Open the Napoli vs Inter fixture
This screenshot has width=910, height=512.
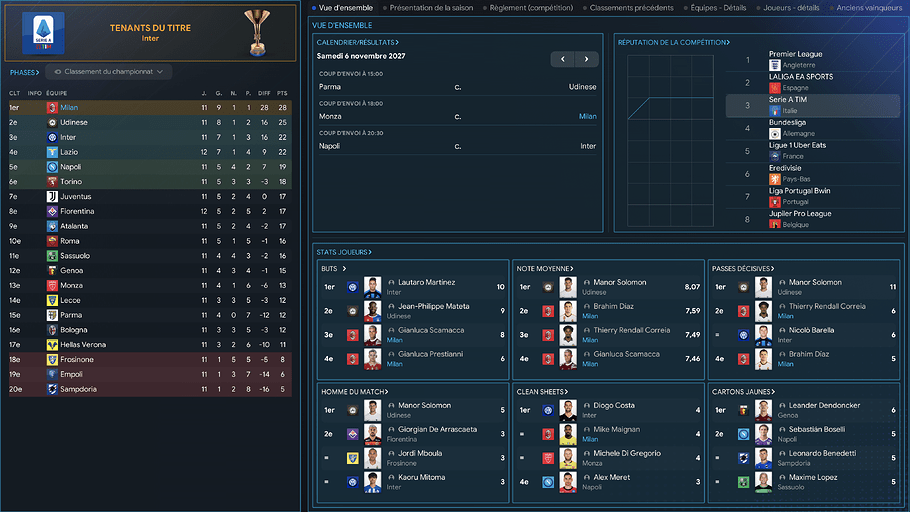tap(457, 146)
